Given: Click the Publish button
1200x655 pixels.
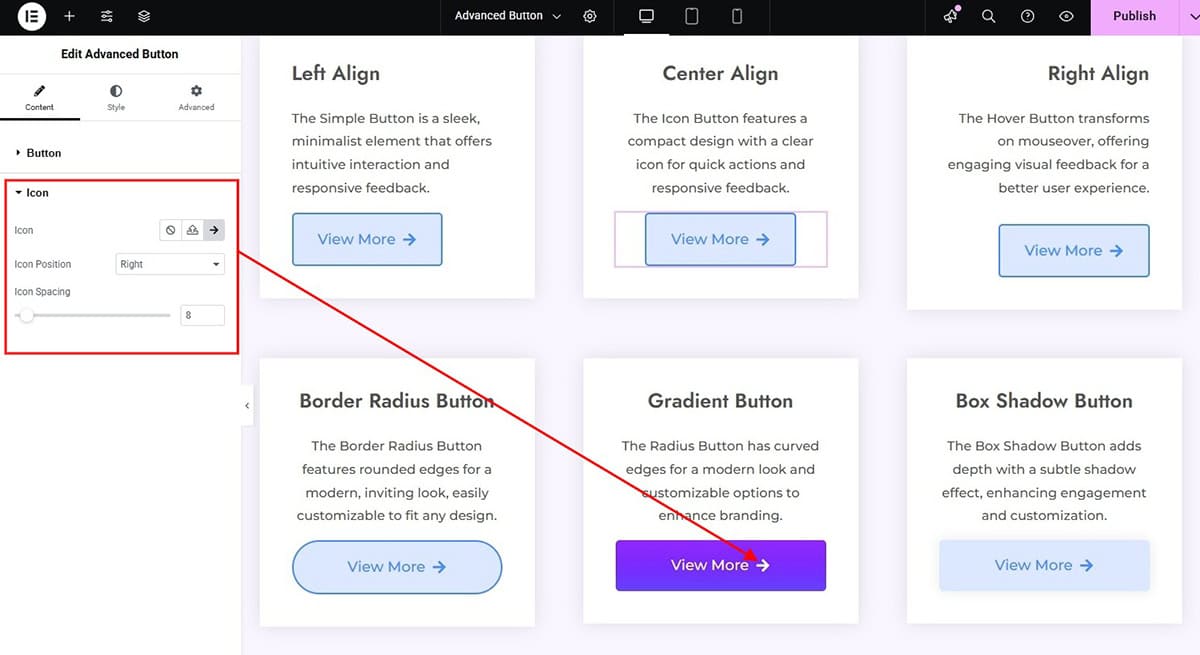Looking at the screenshot, I should coord(1134,16).
